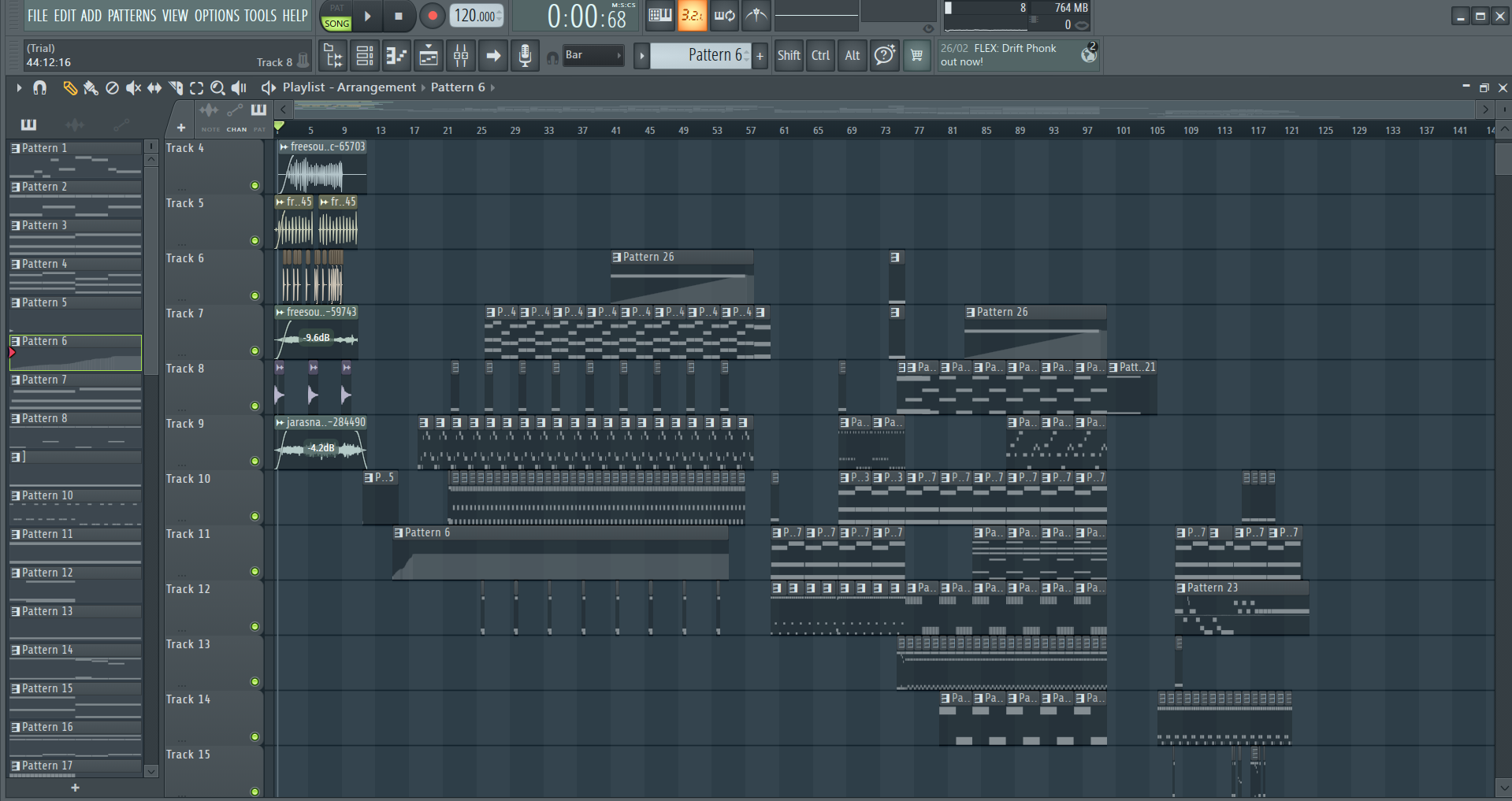Select the Playback speaker tool

[x=239, y=87]
